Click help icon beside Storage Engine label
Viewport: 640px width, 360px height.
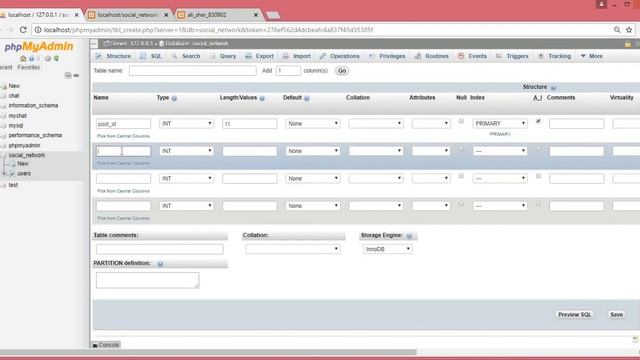(x=409, y=236)
